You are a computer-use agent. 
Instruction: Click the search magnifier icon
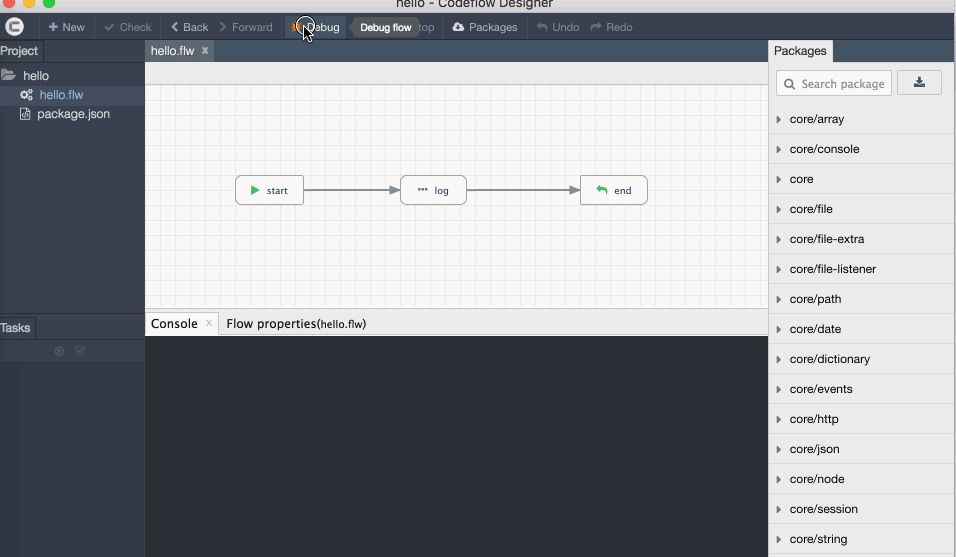pos(789,84)
